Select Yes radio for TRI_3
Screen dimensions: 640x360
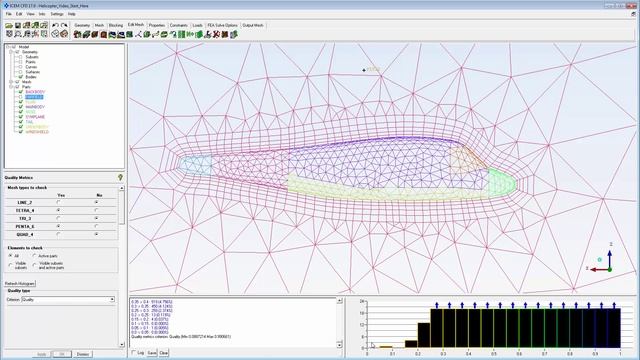(59, 218)
